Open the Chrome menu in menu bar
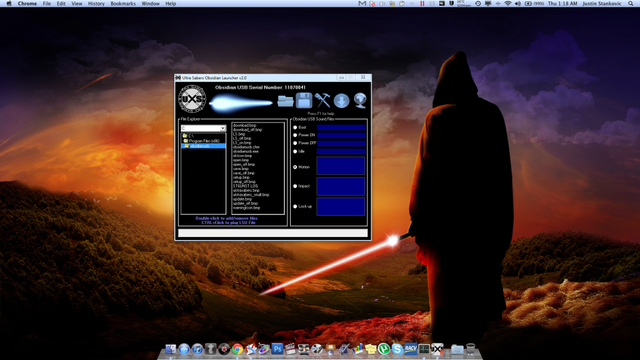 coord(27,3)
